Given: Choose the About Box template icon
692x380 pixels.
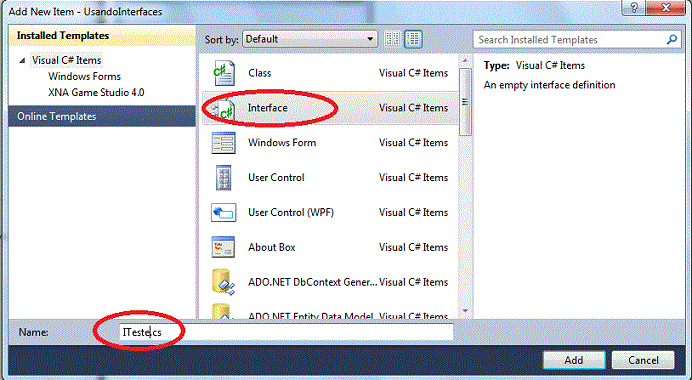Looking at the screenshot, I should (x=223, y=247).
